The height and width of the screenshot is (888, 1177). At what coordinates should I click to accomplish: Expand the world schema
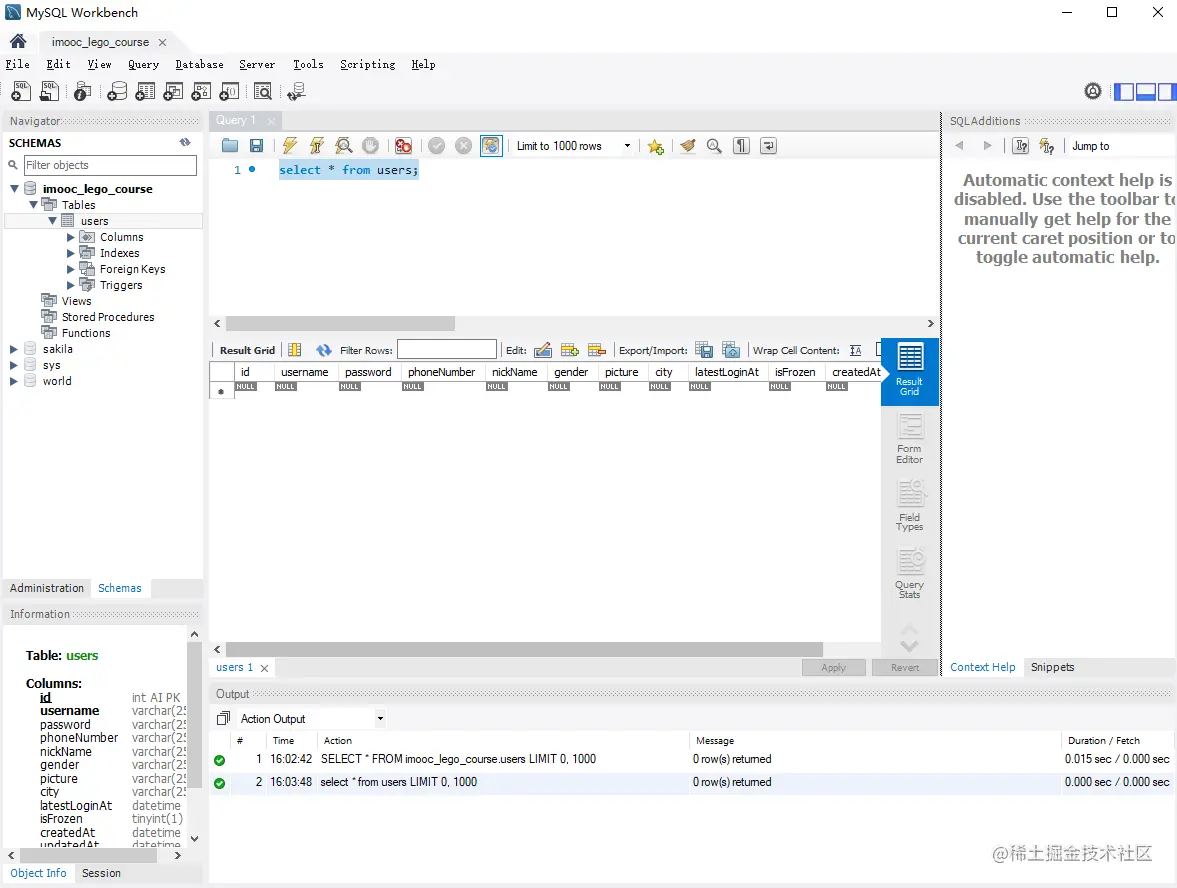pyautogui.click(x=14, y=381)
